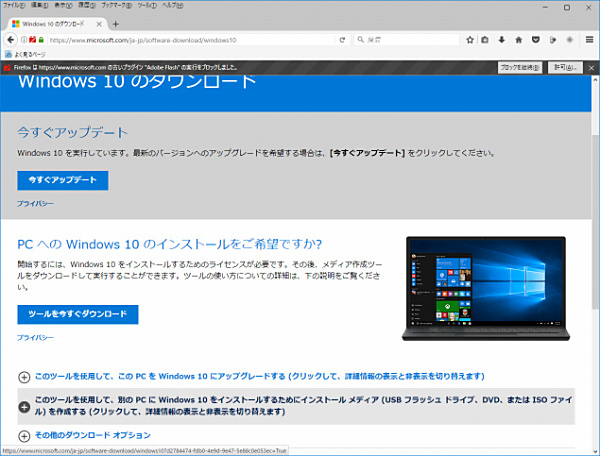Click the scrollbar down arrow
The height and width of the screenshot is (456, 600).
595,451
